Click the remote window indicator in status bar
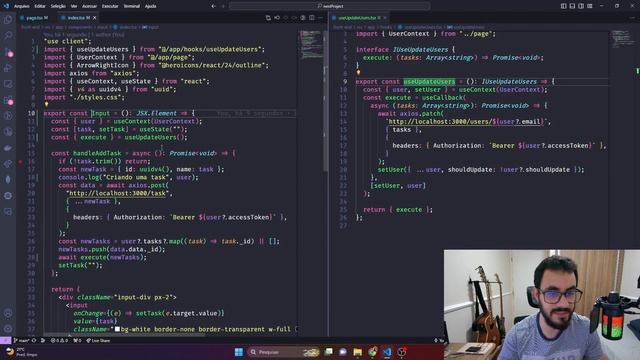 coord(5,340)
